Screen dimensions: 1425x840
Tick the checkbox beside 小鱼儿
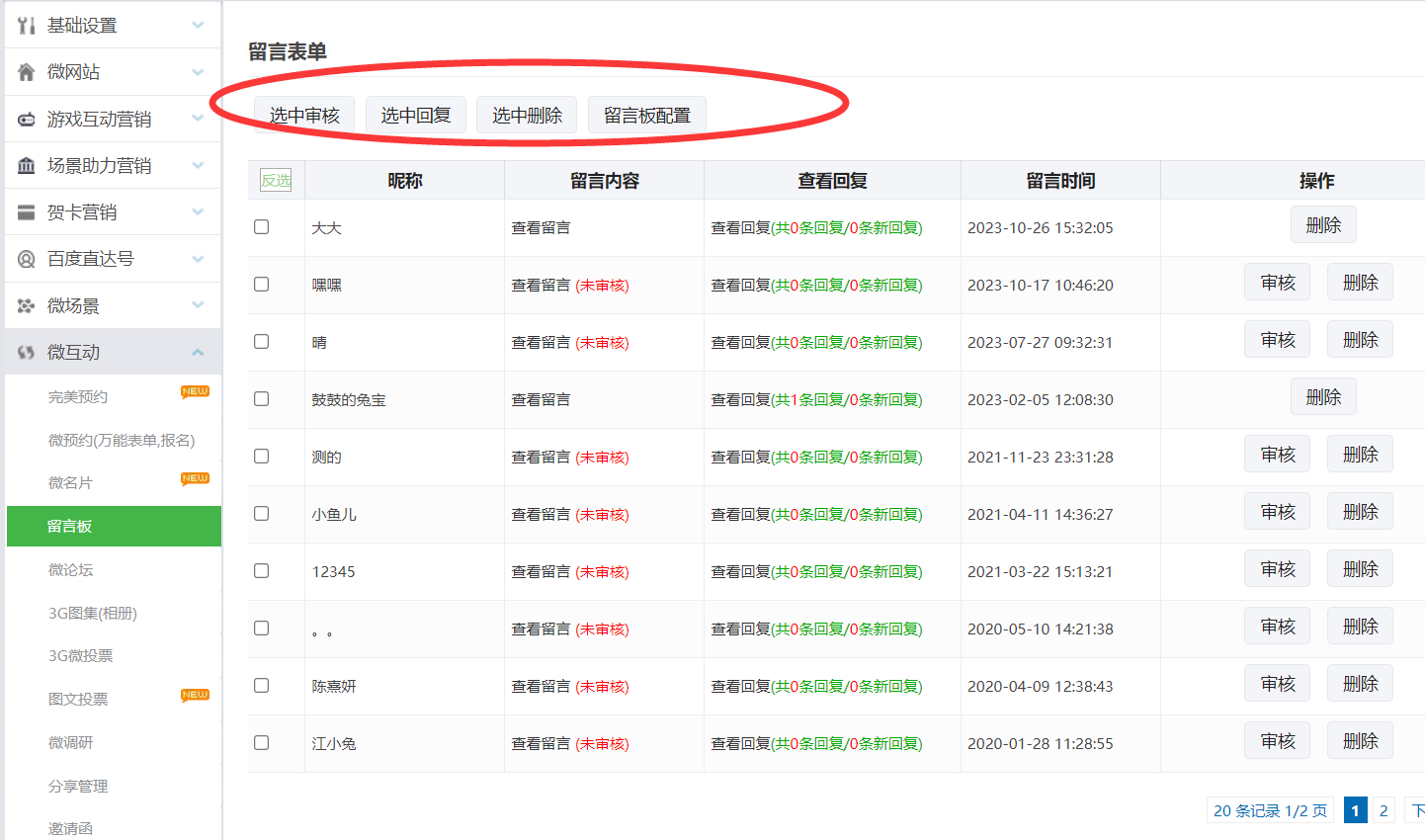point(262,514)
